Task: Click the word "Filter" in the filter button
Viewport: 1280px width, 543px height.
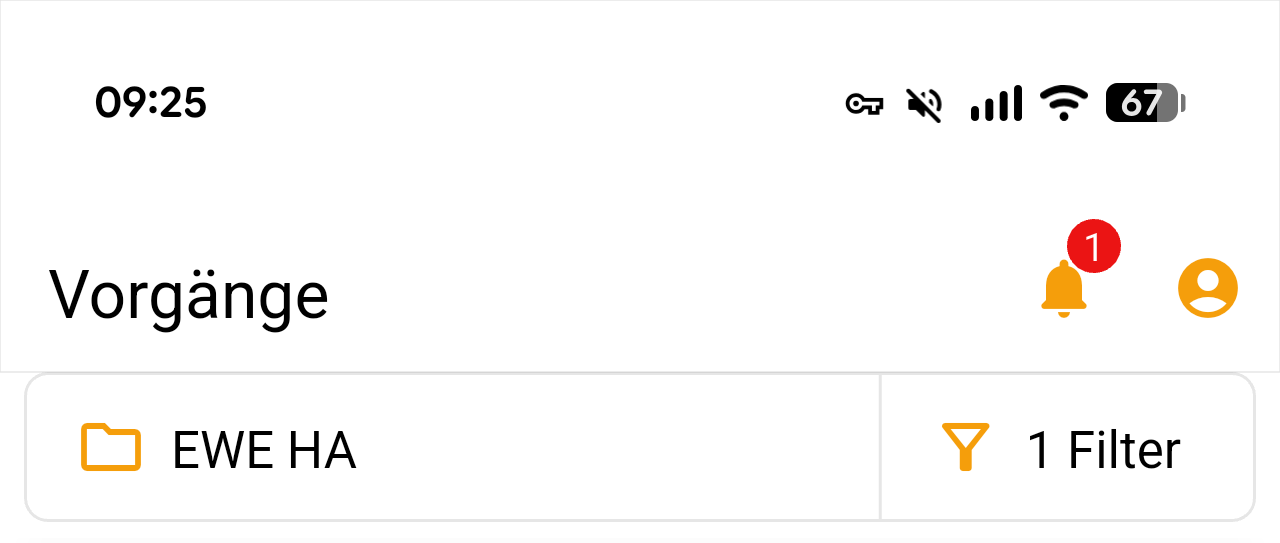Action: (1124, 450)
